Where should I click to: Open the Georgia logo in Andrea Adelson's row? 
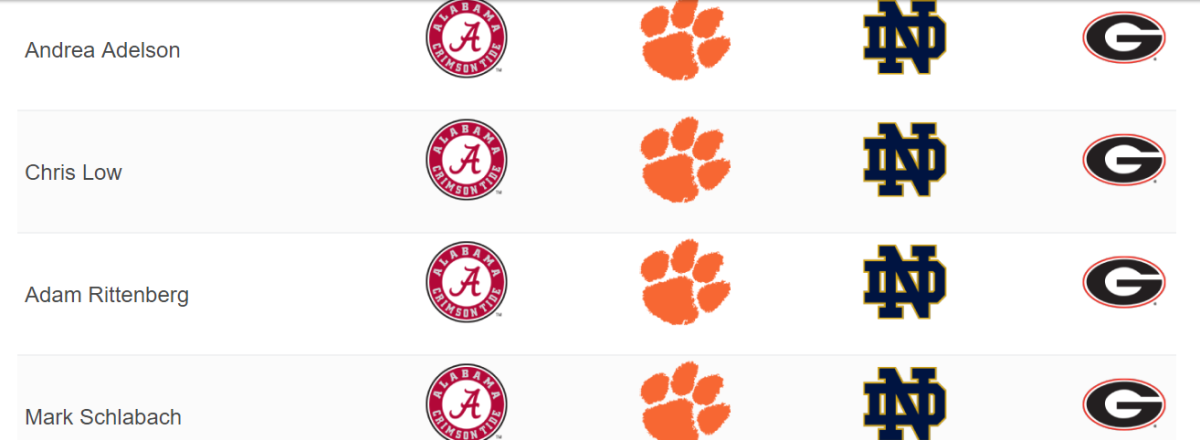click(1124, 38)
